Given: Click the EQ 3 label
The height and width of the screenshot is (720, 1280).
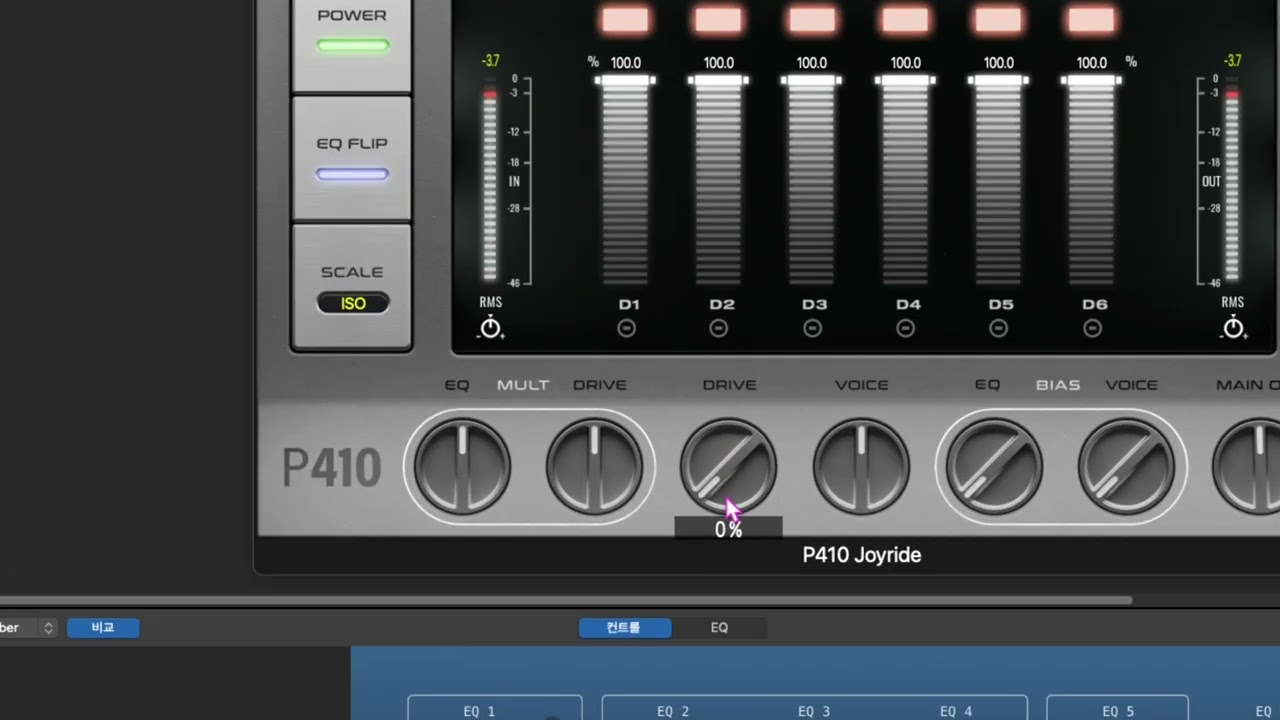Looking at the screenshot, I should [814, 711].
